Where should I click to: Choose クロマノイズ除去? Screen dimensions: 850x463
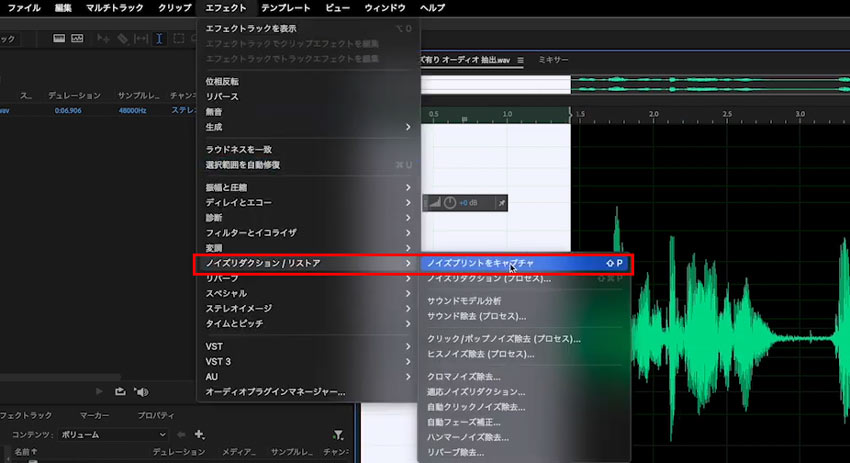tap(525, 377)
